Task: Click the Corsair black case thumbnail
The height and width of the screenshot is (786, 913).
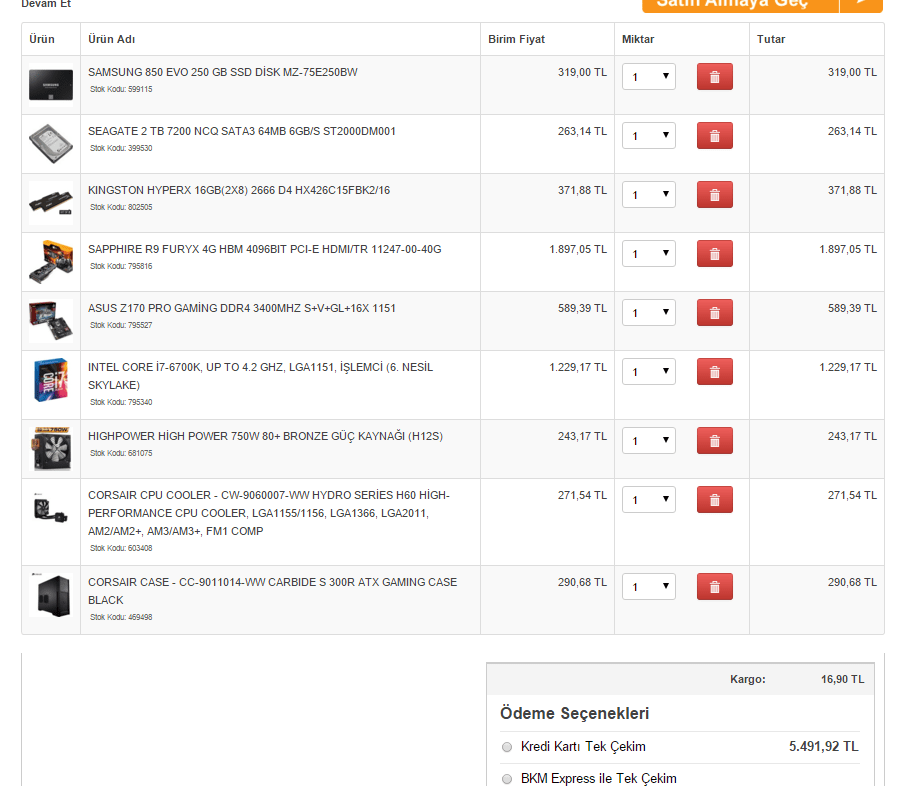Action: click(51, 595)
